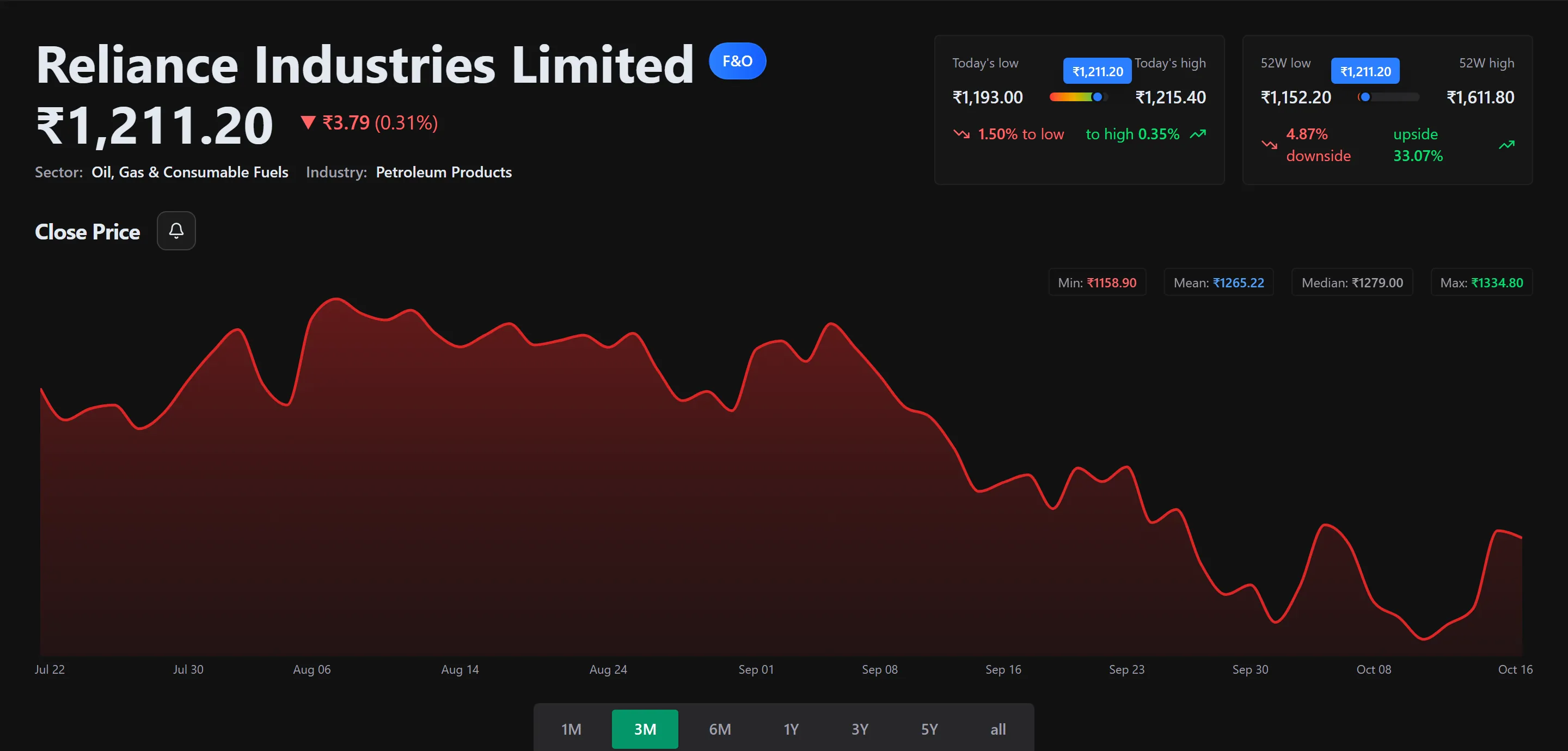
Task: Select the 1M time range
Action: (x=571, y=729)
